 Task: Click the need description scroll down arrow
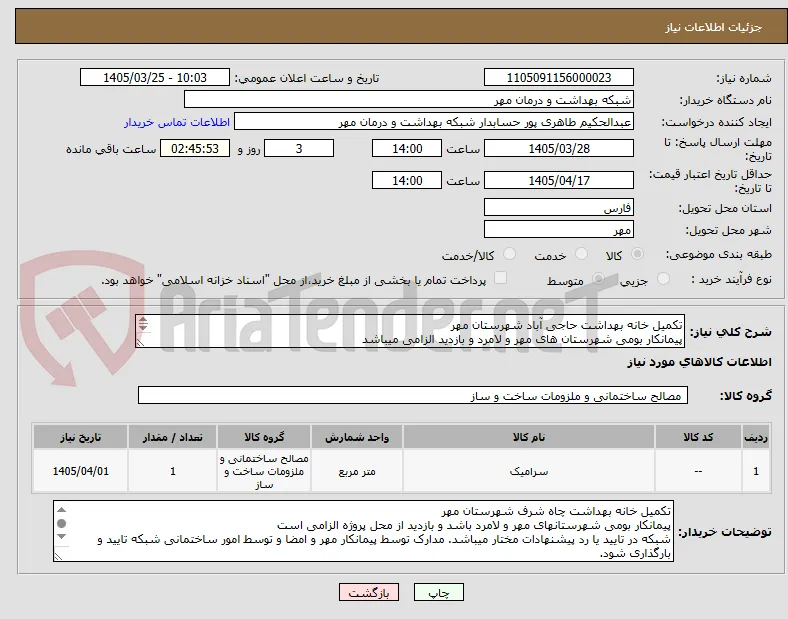(143, 328)
